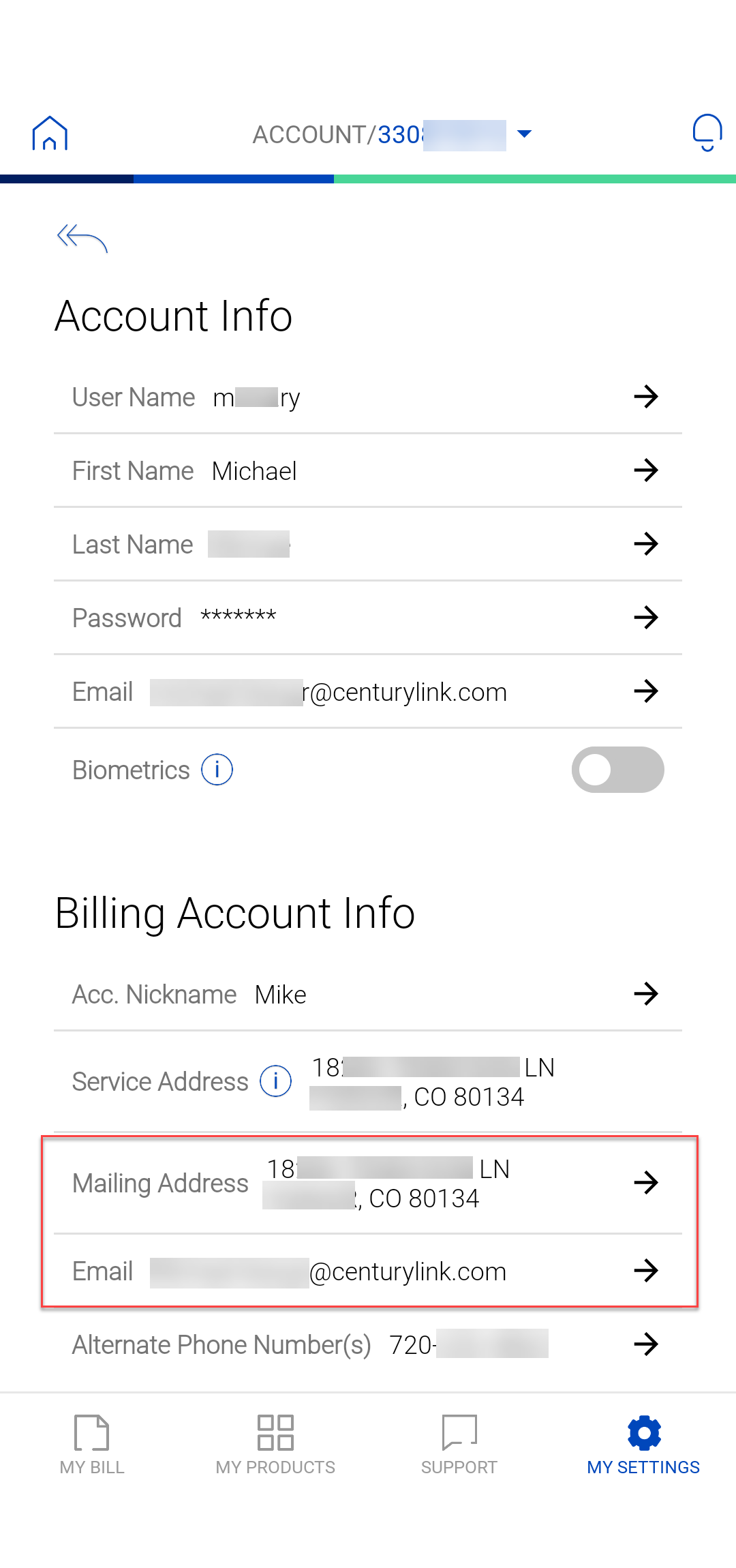Edit the User Name field arrow

[x=647, y=397]
